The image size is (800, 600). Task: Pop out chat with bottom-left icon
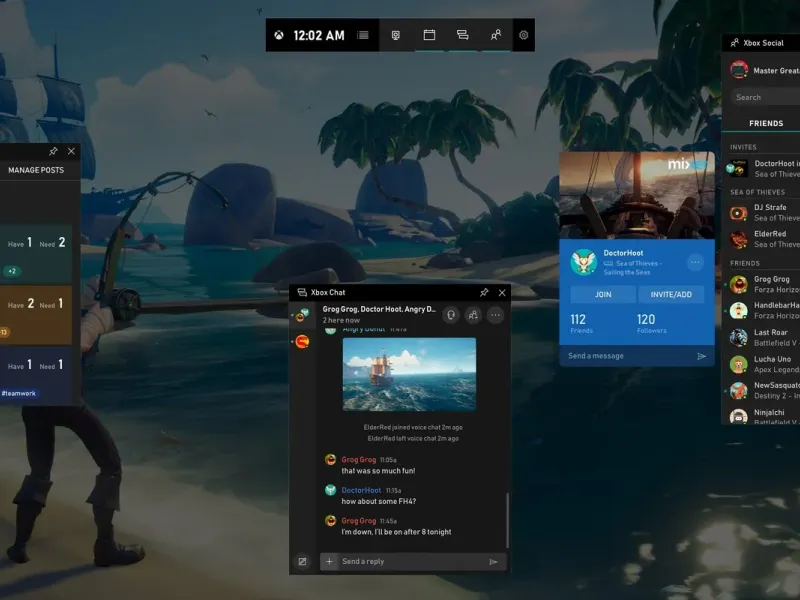click(303, 561)
